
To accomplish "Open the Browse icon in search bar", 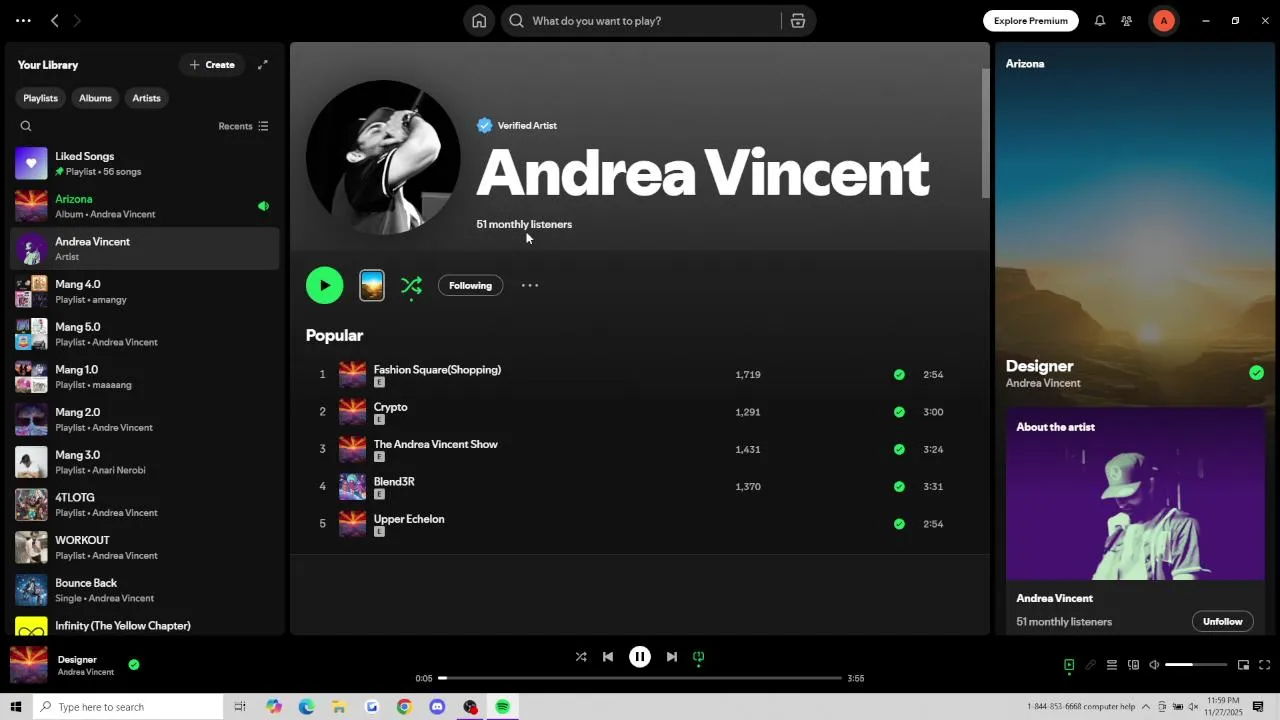I will [x=798, y=21].
